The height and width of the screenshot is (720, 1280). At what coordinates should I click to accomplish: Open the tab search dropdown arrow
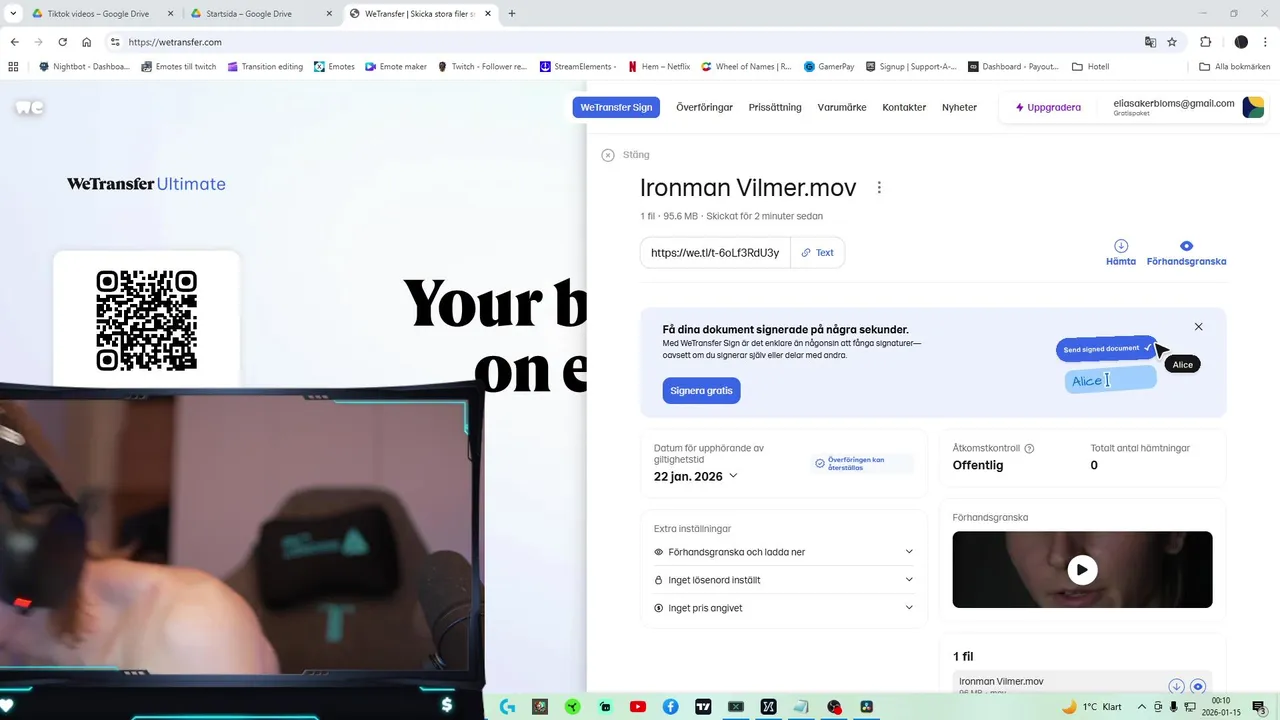point(12,14)
